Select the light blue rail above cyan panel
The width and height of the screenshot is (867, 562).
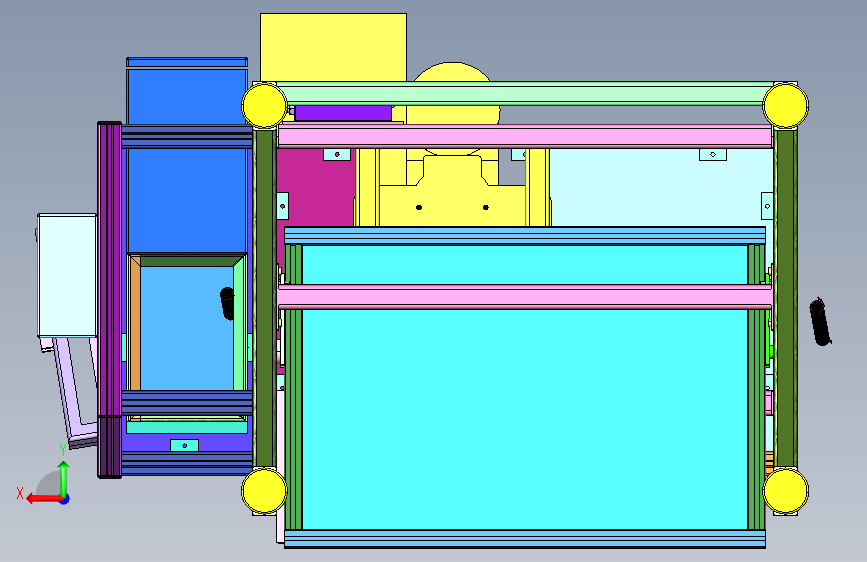[525, 236]
